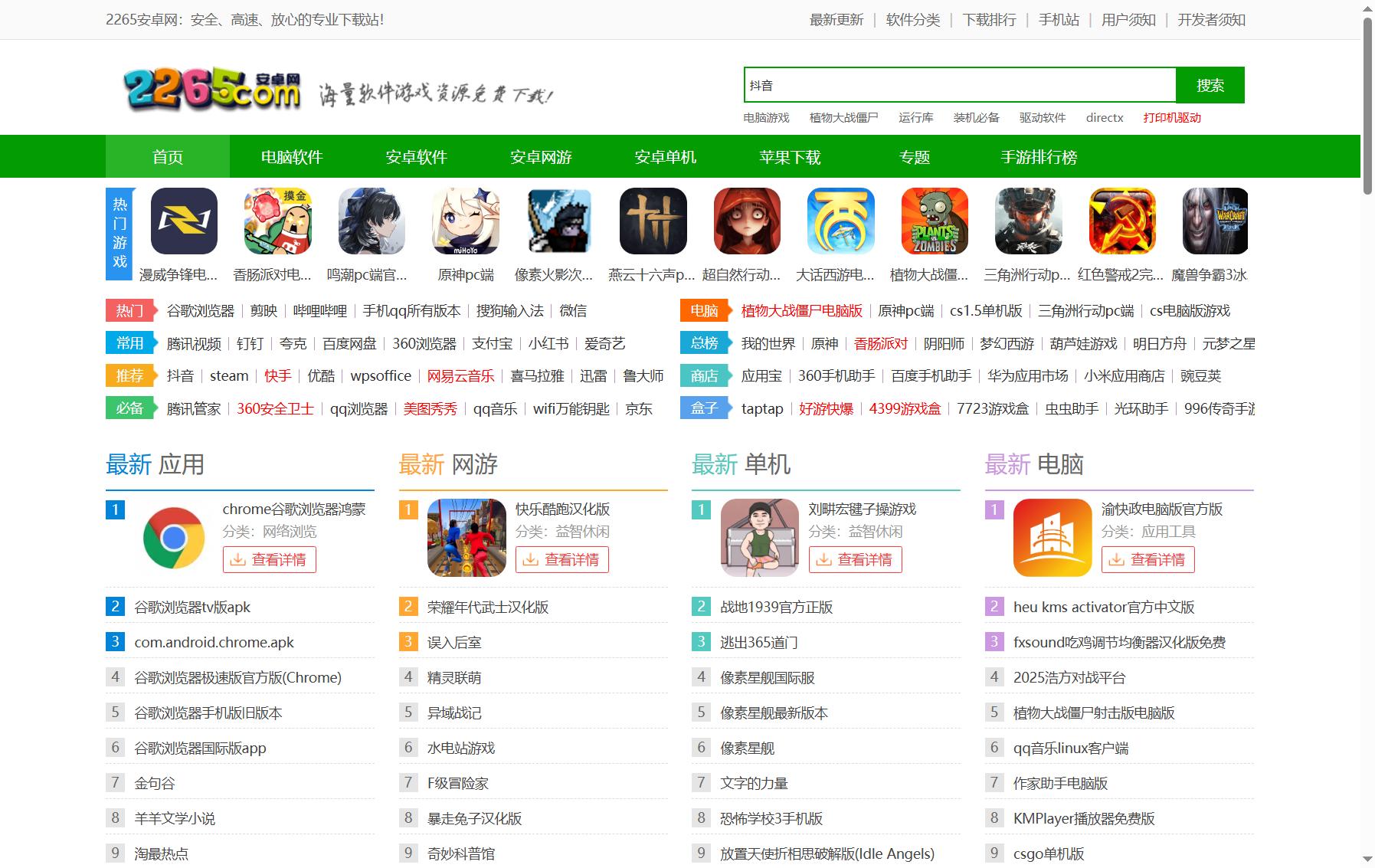Screen dimensions: 1375x868
Task: Click 查看详情 under 渝快政电脑版官方版
Action: click(1148, 560)
